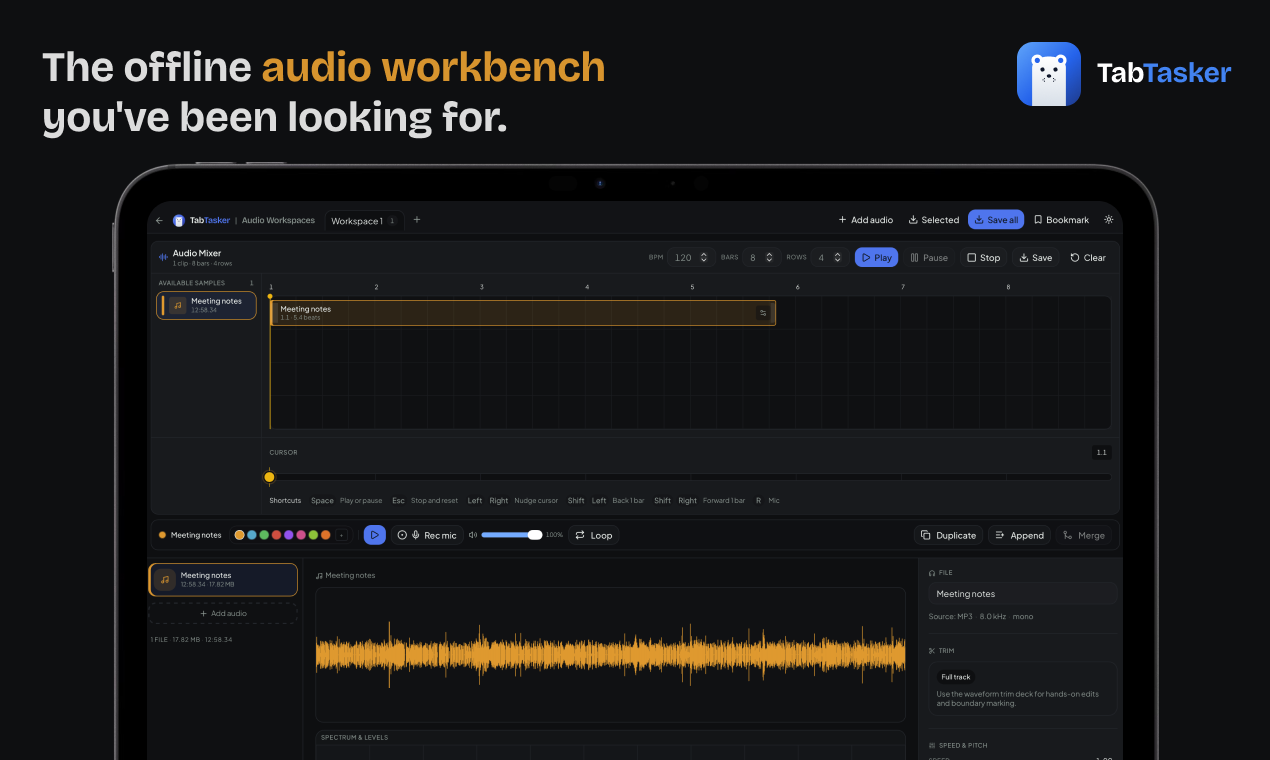Click bar 8 marker on the timeline ruler

pyautogui.click(x=1008, y=287)
